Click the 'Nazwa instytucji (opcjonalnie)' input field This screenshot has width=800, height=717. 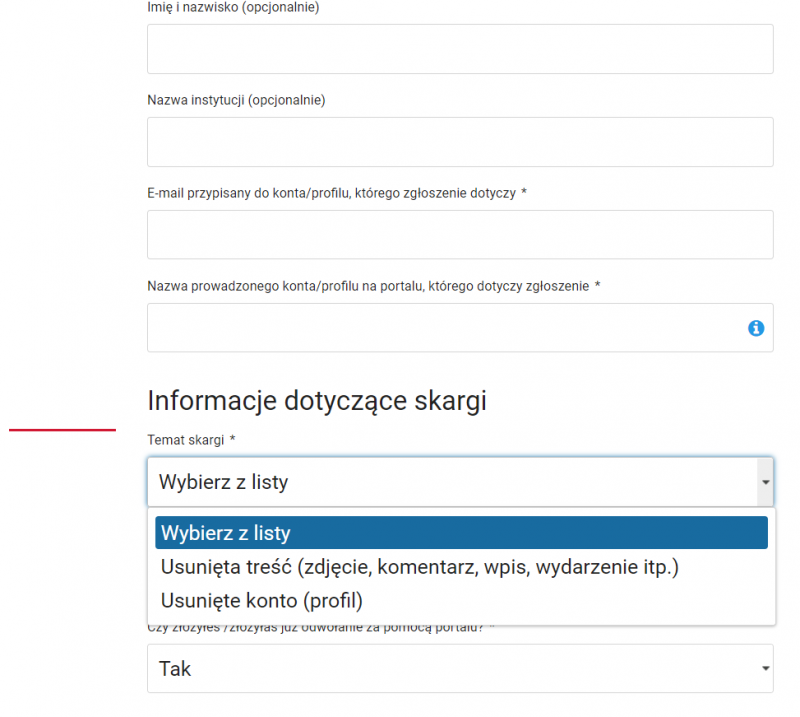[460, 141]
